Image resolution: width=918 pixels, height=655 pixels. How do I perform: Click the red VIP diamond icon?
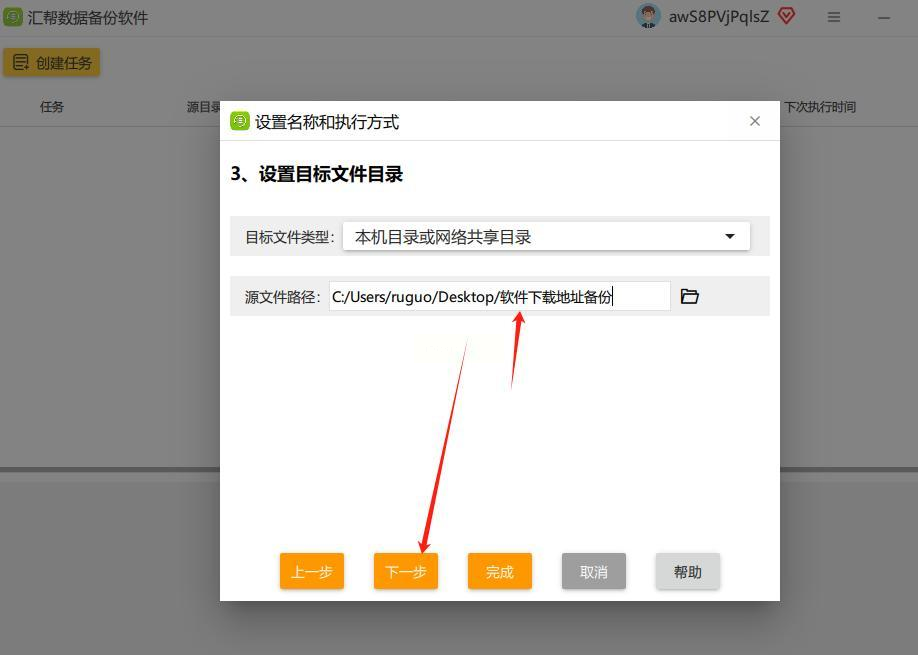point(786,16)
